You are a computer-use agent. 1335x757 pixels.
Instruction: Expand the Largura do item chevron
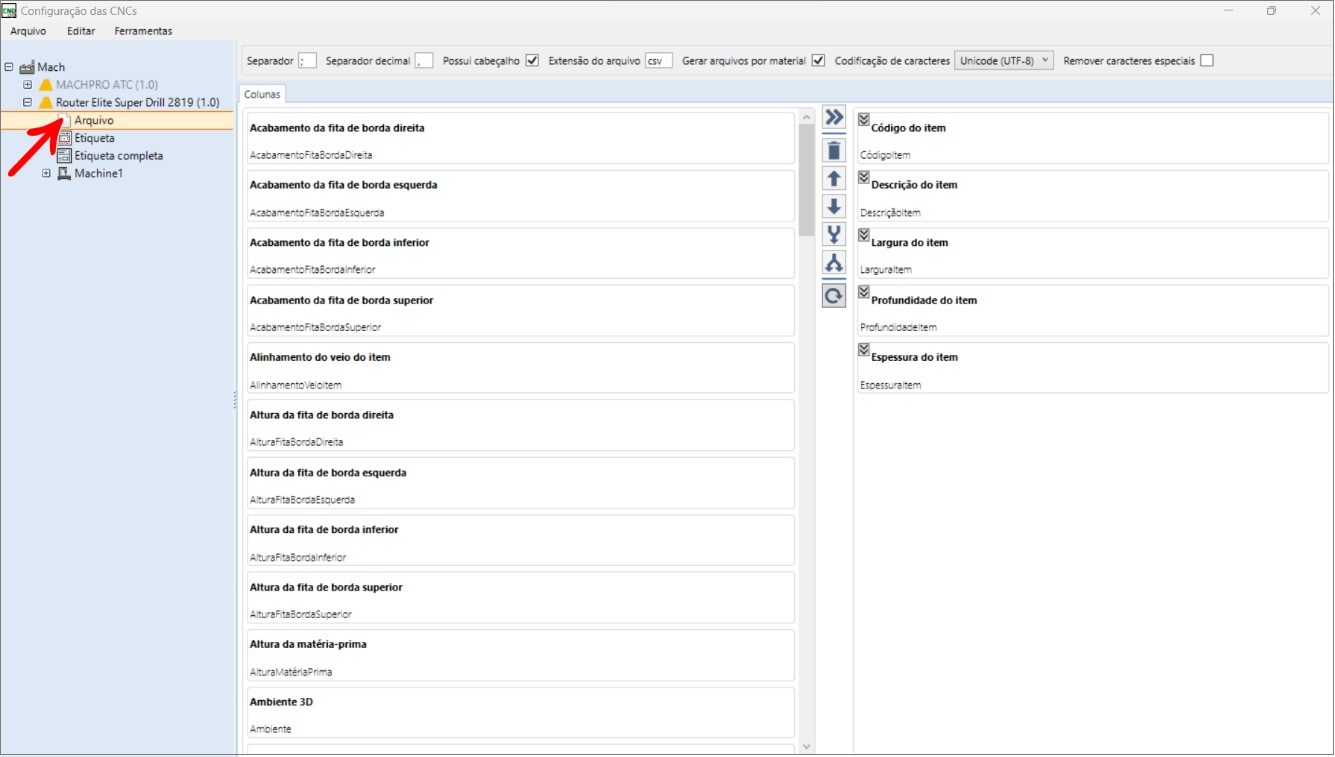coord(865,235)
